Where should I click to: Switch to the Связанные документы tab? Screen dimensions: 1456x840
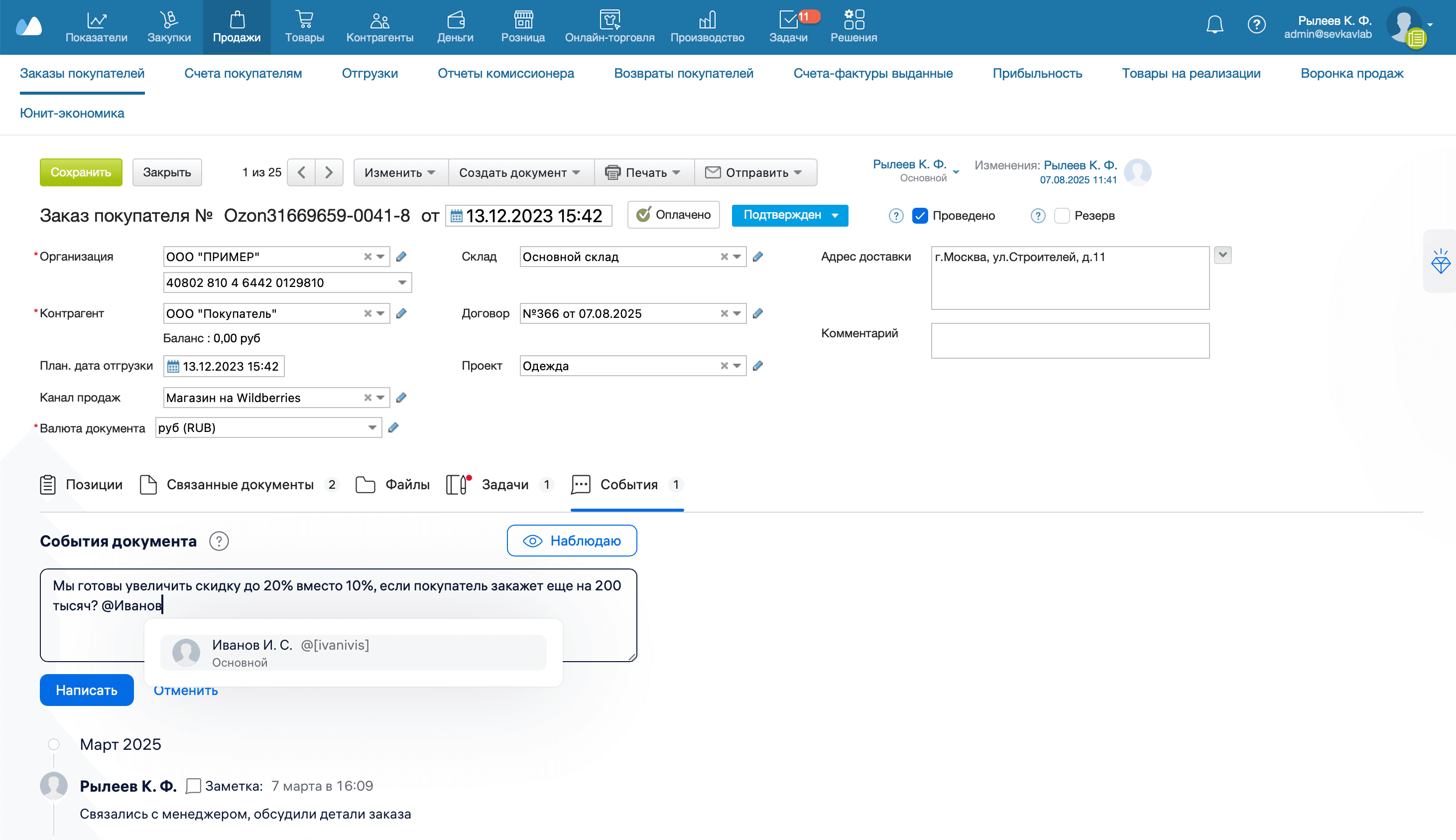pyautogui.click(x=240, y=485)
